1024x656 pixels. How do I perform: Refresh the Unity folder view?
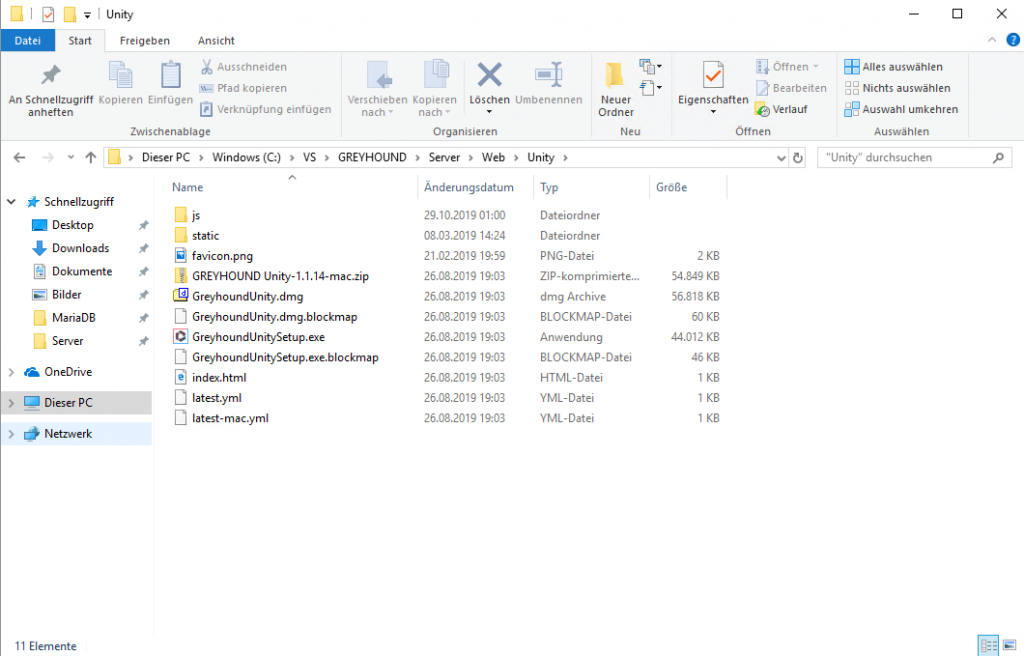tap(797, 157)
